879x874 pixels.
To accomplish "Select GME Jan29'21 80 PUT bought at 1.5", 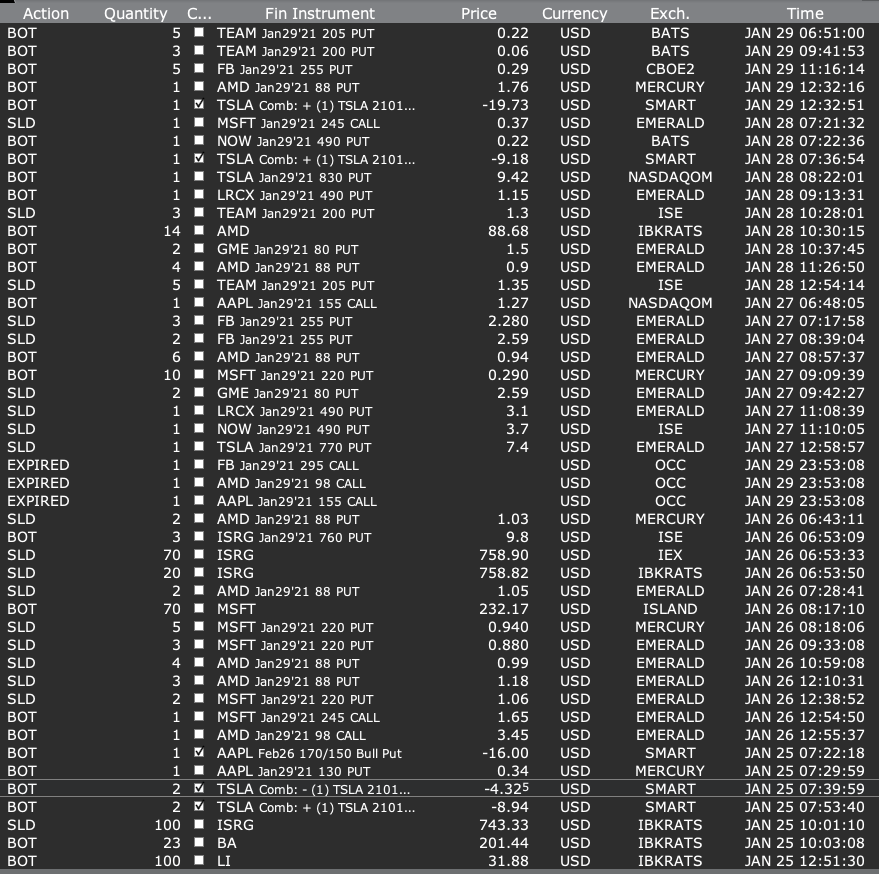I will pos(288,249).
